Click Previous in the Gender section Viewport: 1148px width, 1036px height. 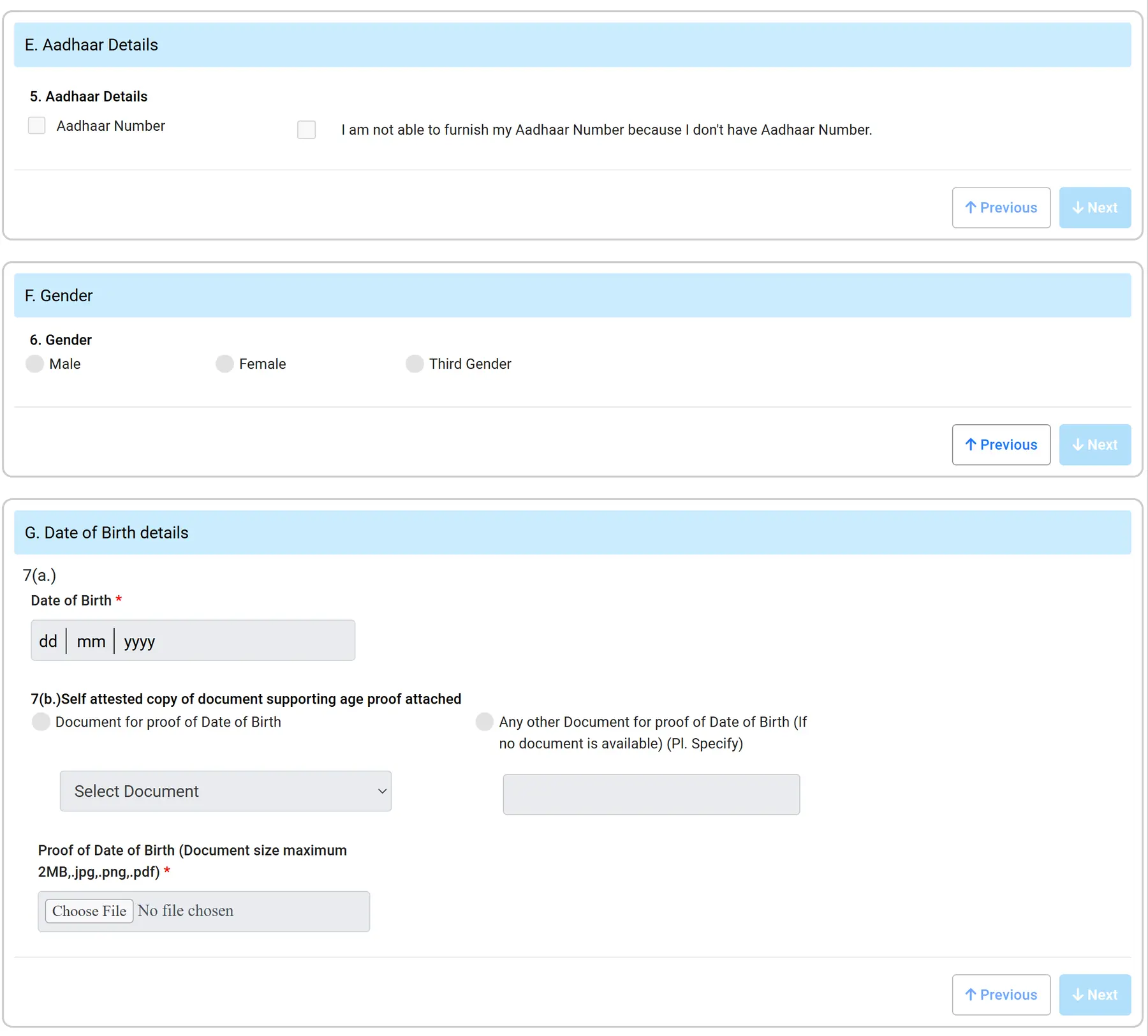click(x=1001, y=445)
